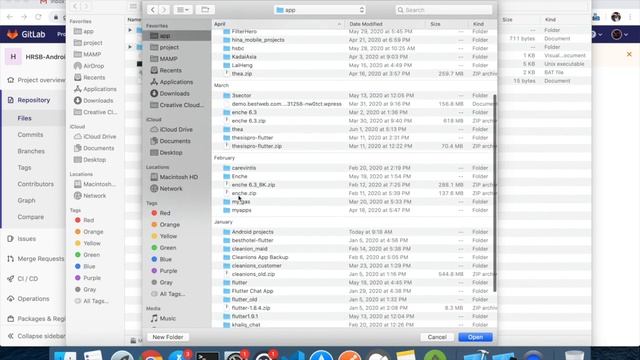This screenshot has height=360, width=640.
Task: Click the GitLab logo in header
Action: [27, 34]
